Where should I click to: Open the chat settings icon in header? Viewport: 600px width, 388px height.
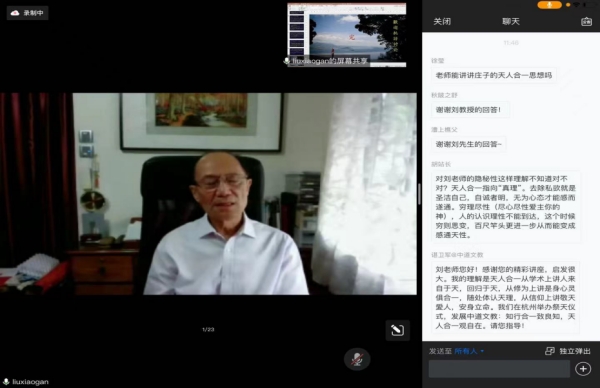(x=586, y=21)
